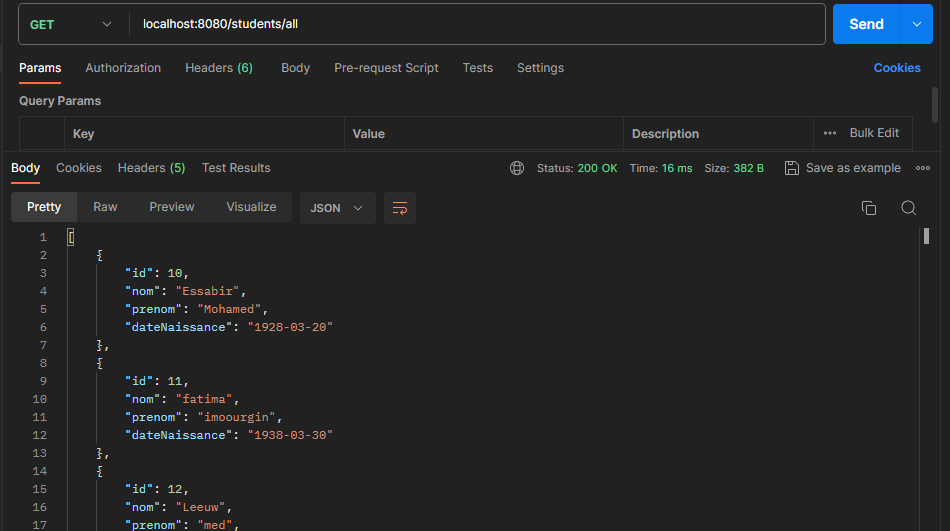Click the "id": 11 line

157,381
